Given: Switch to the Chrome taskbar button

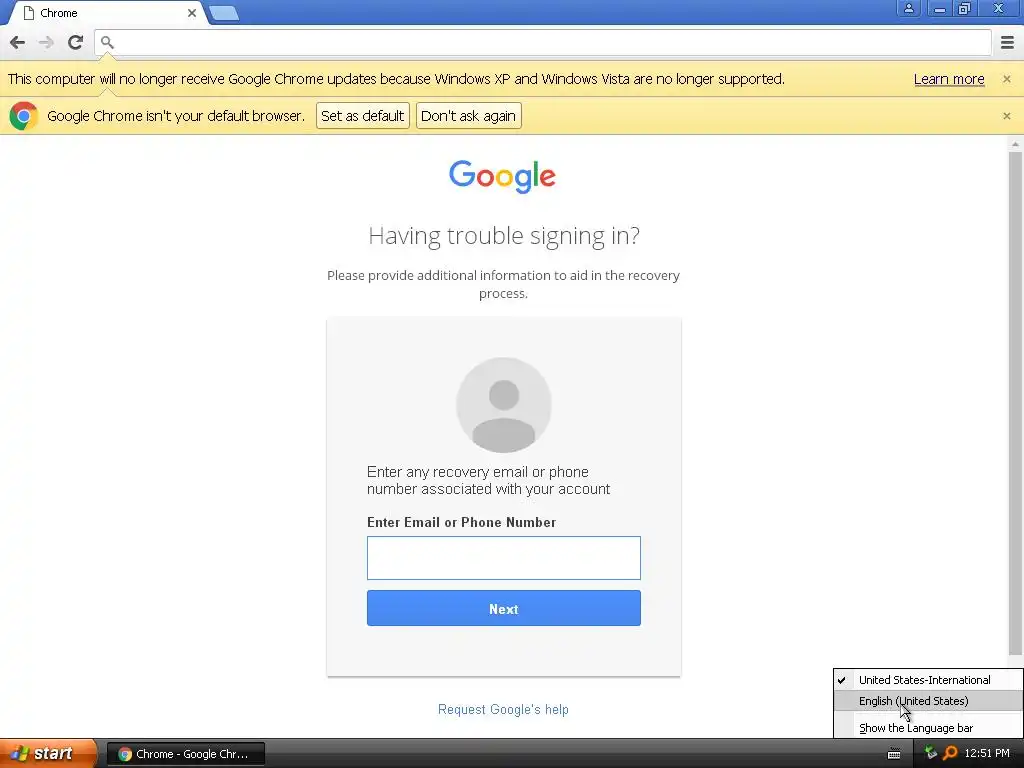Looking at the screenshot, I should point(185,754).
